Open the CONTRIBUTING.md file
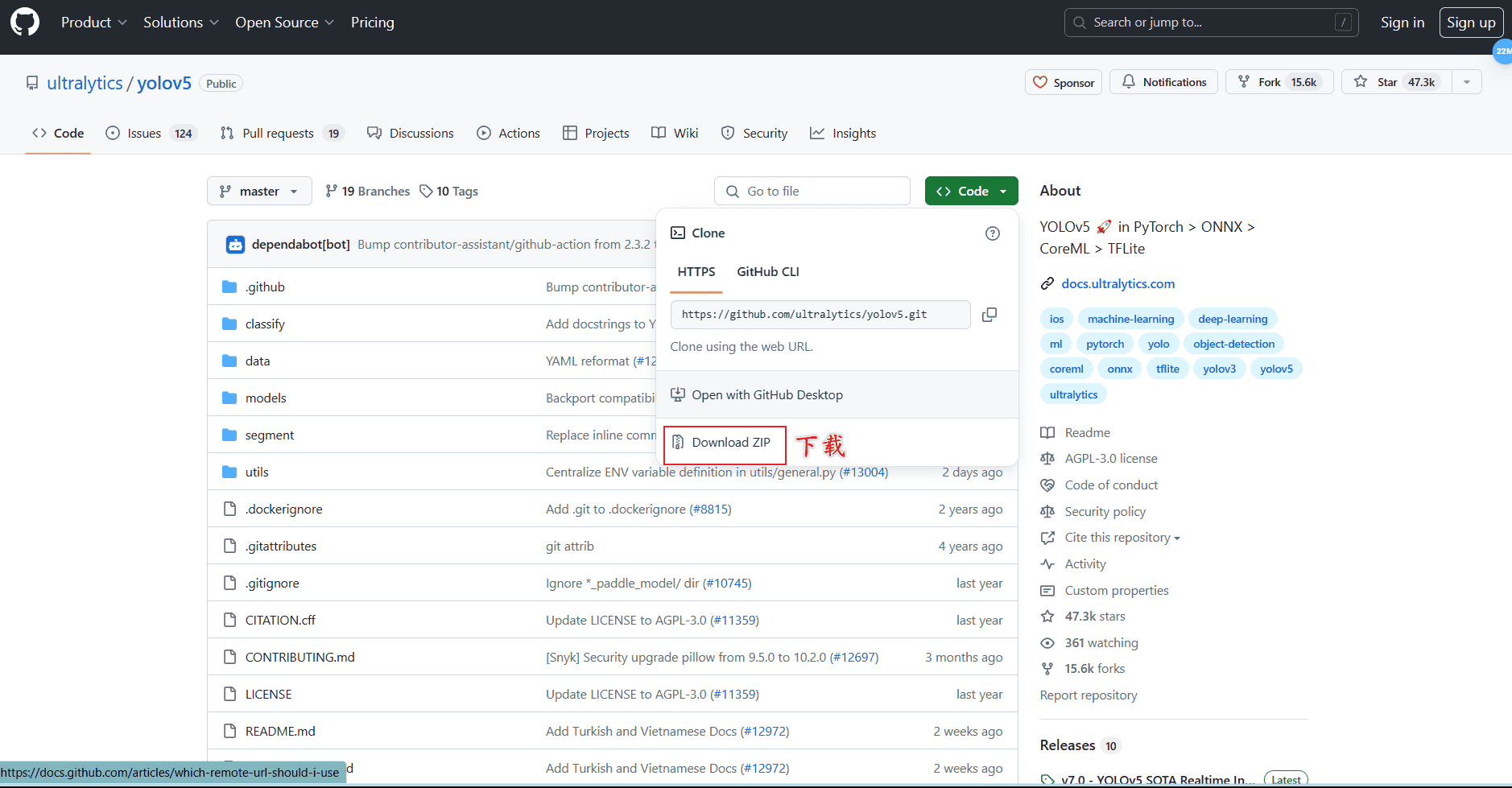Image resolution: width=1512 pixels, height=788 pixels. point(300,657)
